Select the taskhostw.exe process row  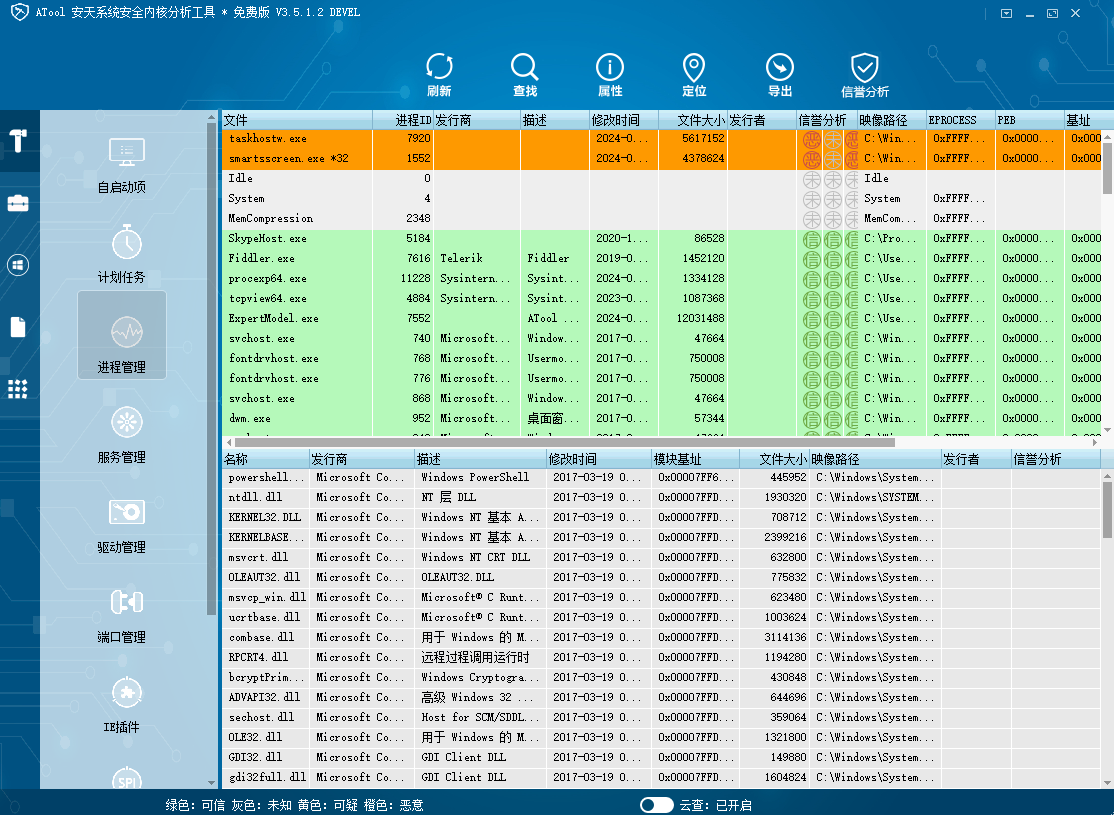[x=661, y=139]
